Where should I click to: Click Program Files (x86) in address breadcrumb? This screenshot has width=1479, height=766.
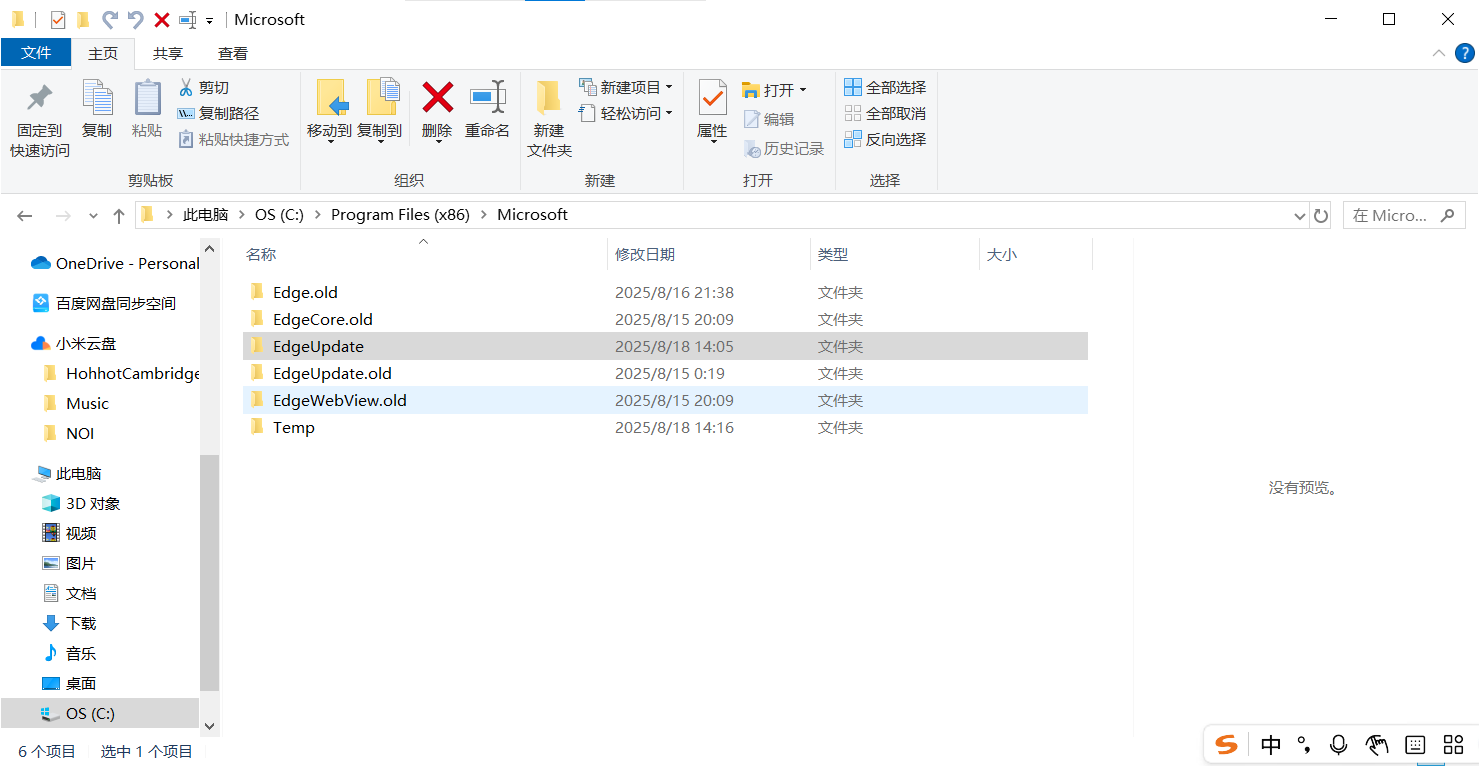coord(400,214)
